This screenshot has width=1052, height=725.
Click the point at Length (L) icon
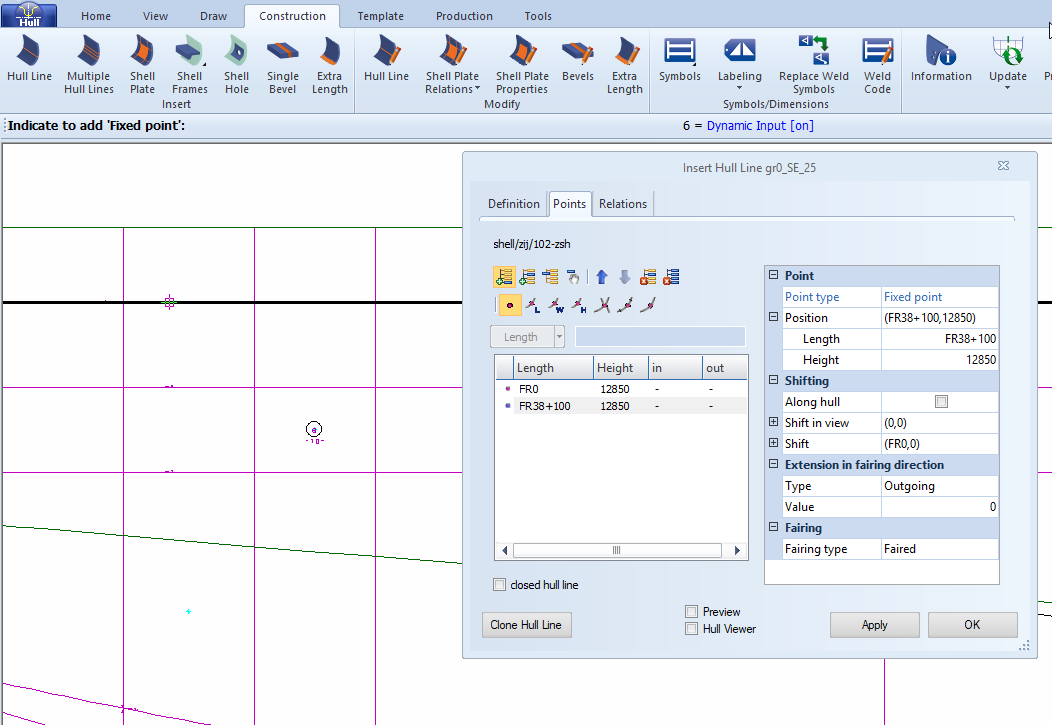pyautogui.click(x=533, y=305)
